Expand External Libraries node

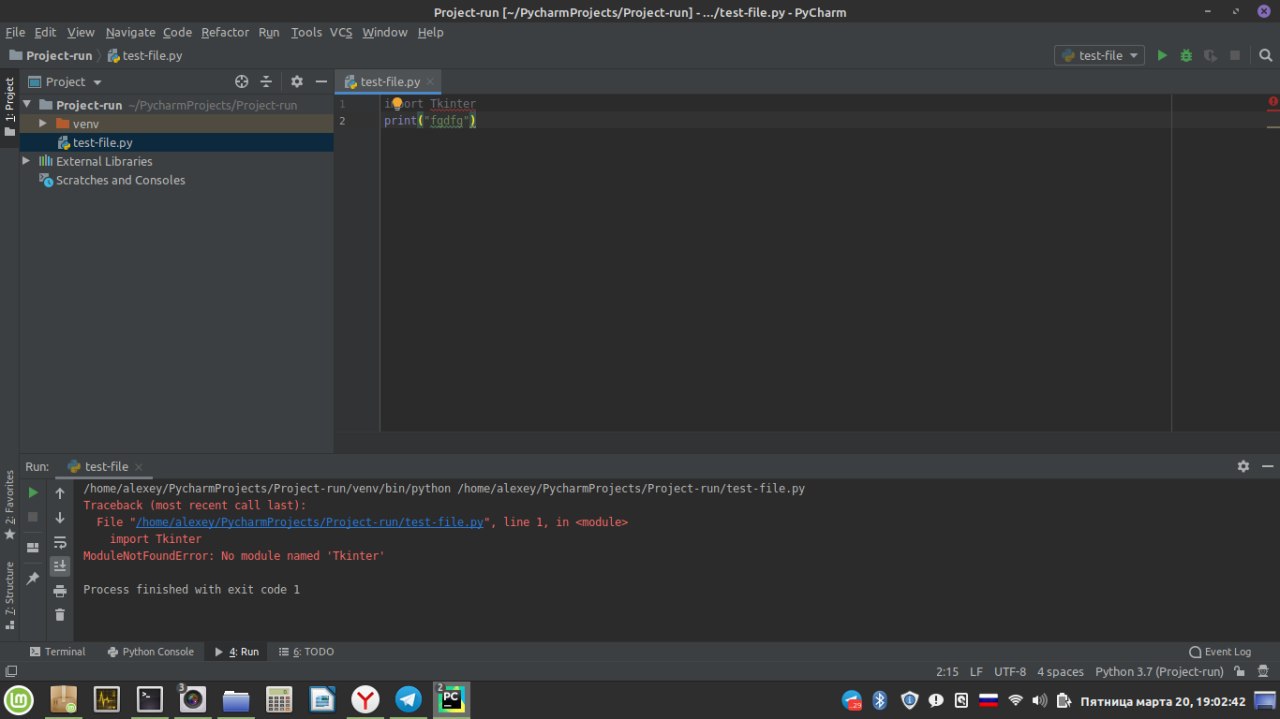point(26,161)
